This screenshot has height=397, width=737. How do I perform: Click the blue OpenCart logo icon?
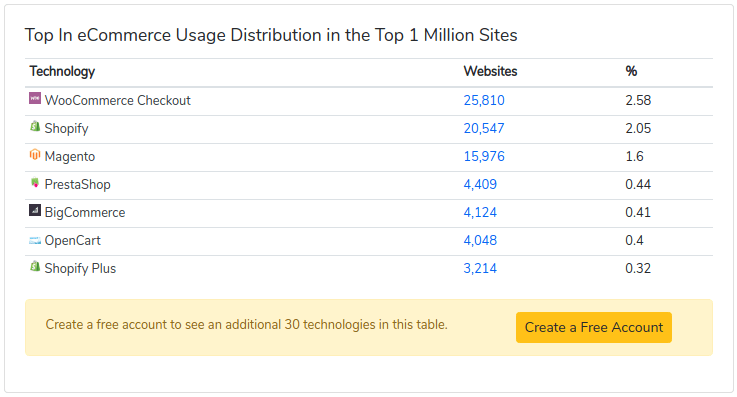tap(35, 241)
